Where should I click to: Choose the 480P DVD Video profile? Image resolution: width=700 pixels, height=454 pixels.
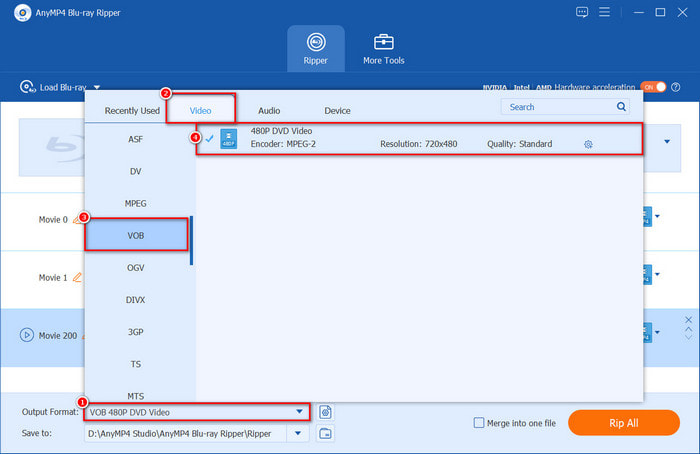tap(419, 139)
